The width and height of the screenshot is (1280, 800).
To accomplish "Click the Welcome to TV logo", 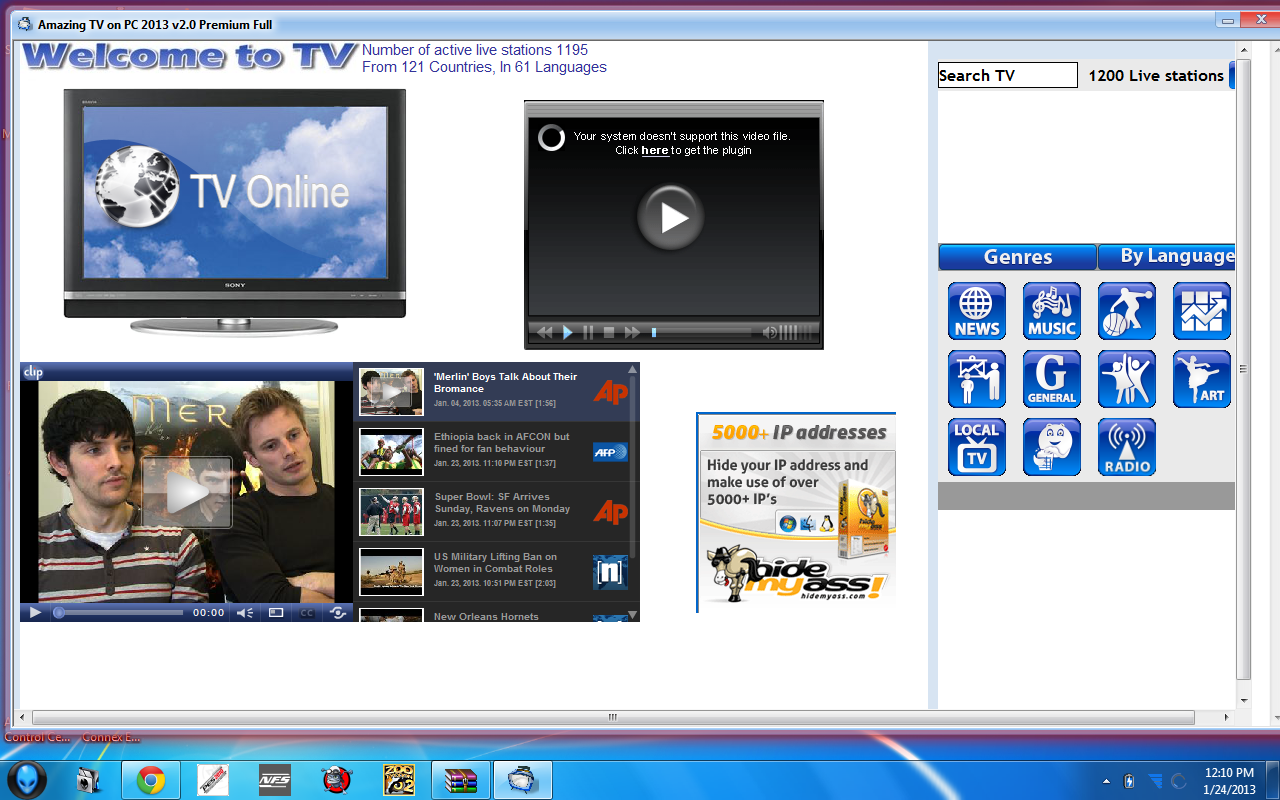I will pyautogui.click(x=189, y=56).
